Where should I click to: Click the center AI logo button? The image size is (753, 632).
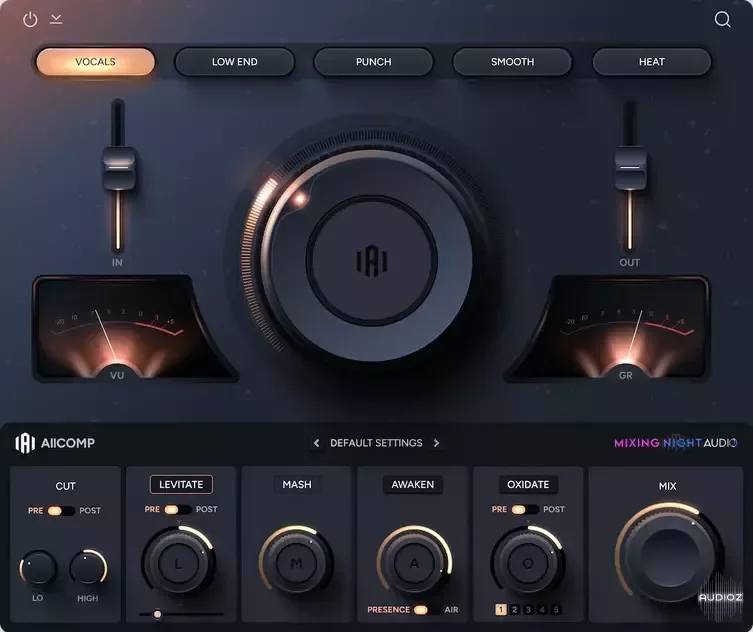click(x=372, y=261)
